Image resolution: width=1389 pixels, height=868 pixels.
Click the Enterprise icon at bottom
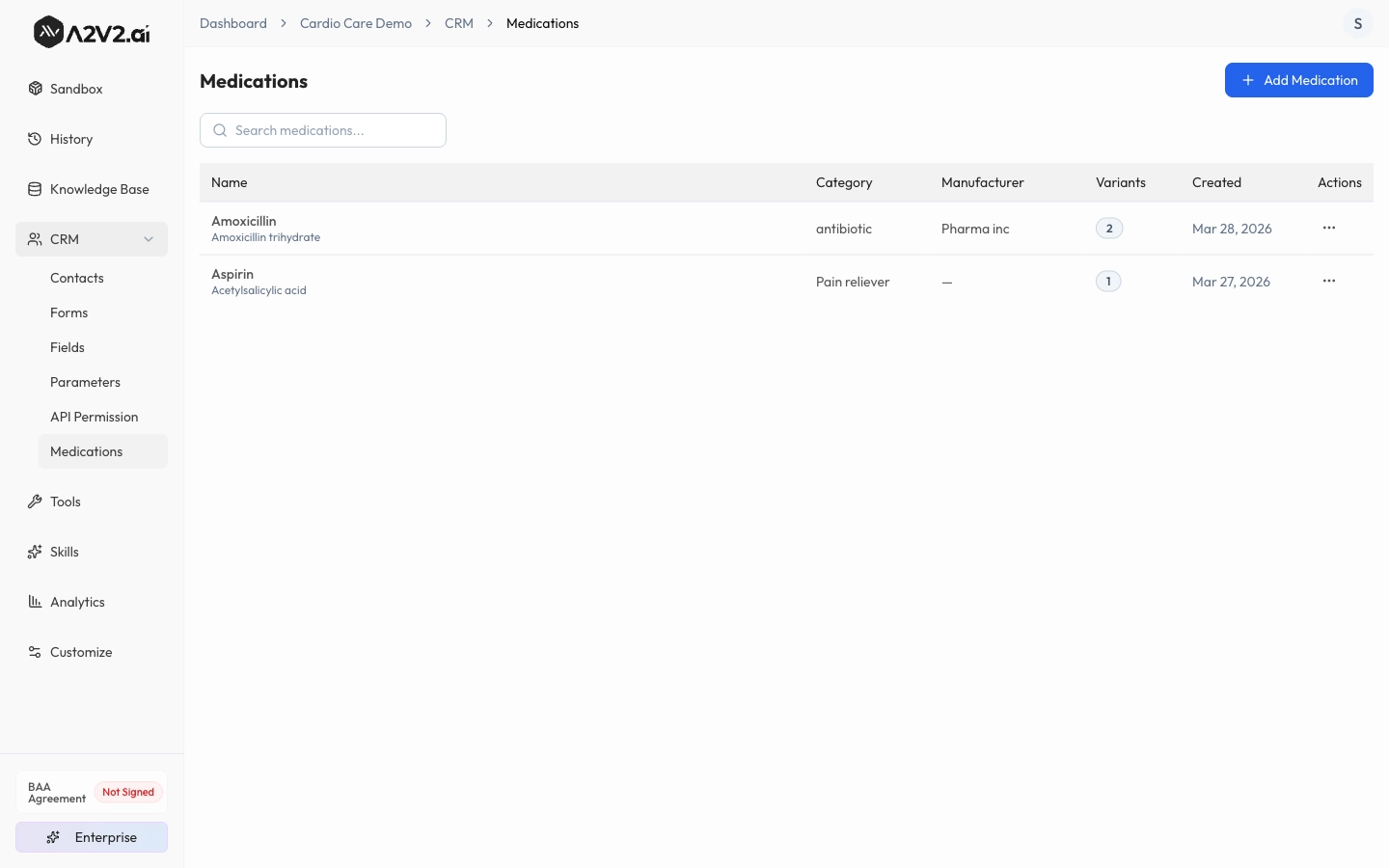click(x=54, y=837)
